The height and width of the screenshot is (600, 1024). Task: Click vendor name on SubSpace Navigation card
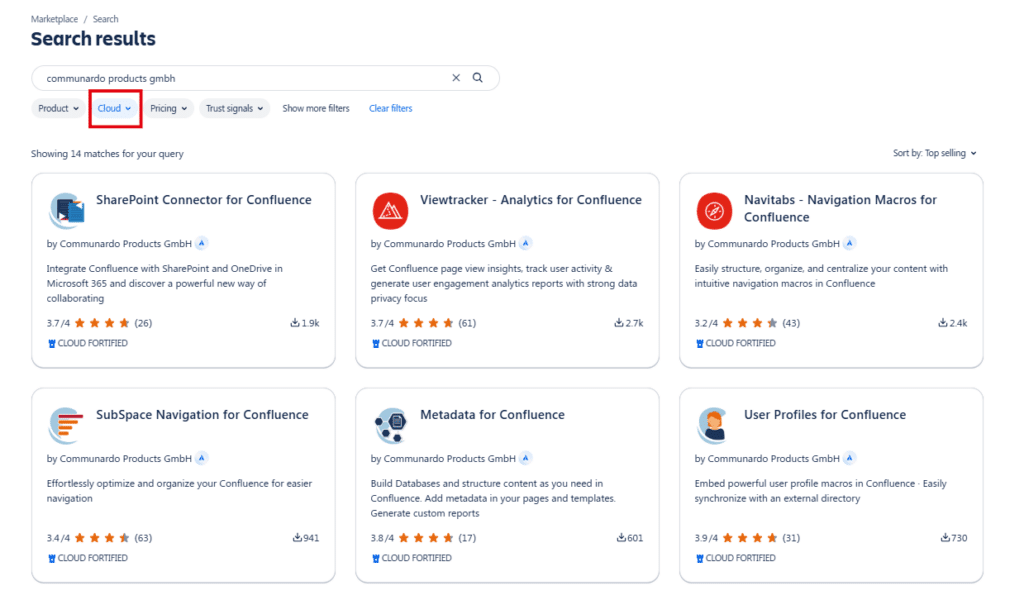(125, 458)
